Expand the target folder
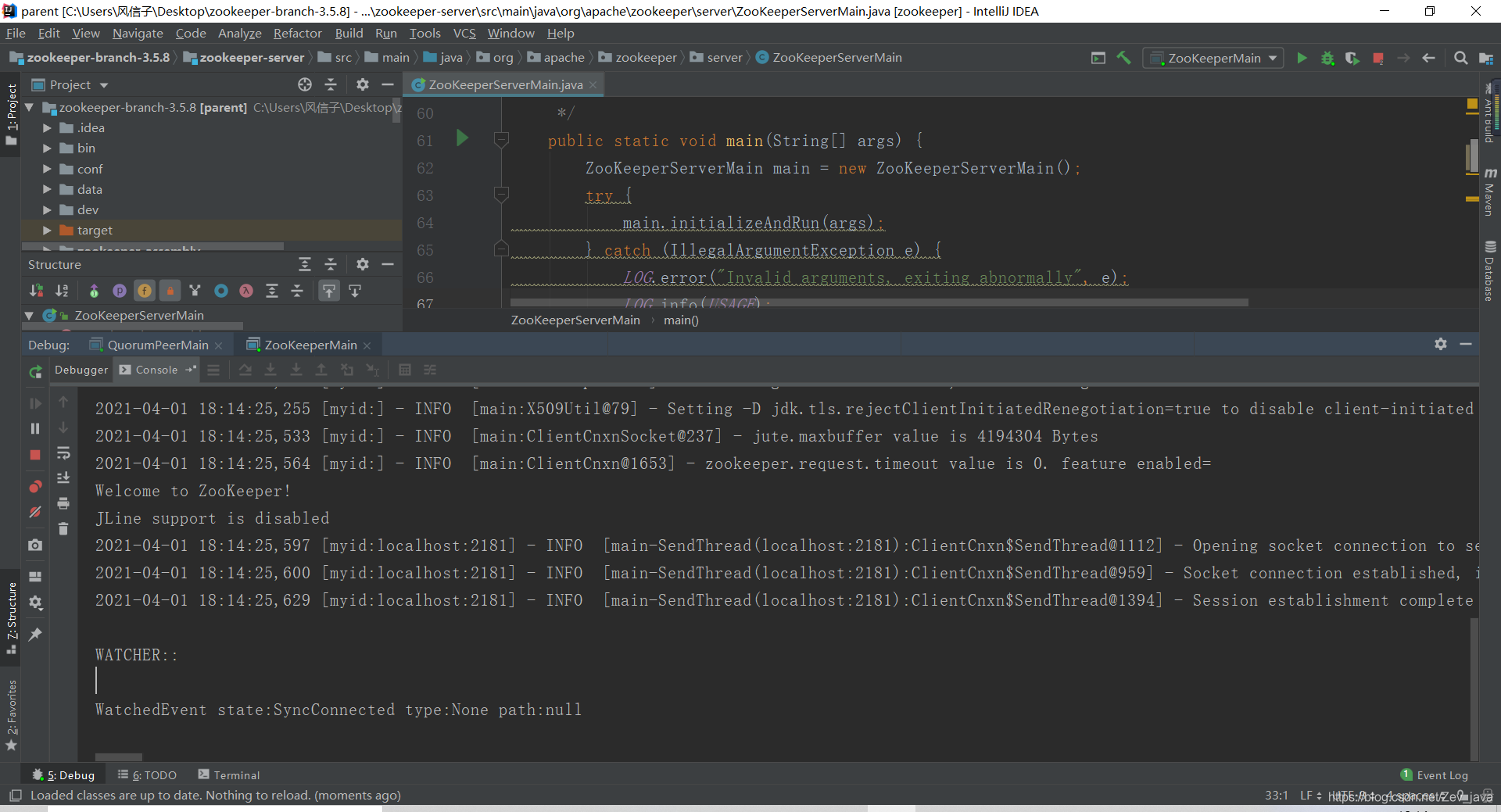Screen dimensions: 1501x812 click(x=47, y=230)
